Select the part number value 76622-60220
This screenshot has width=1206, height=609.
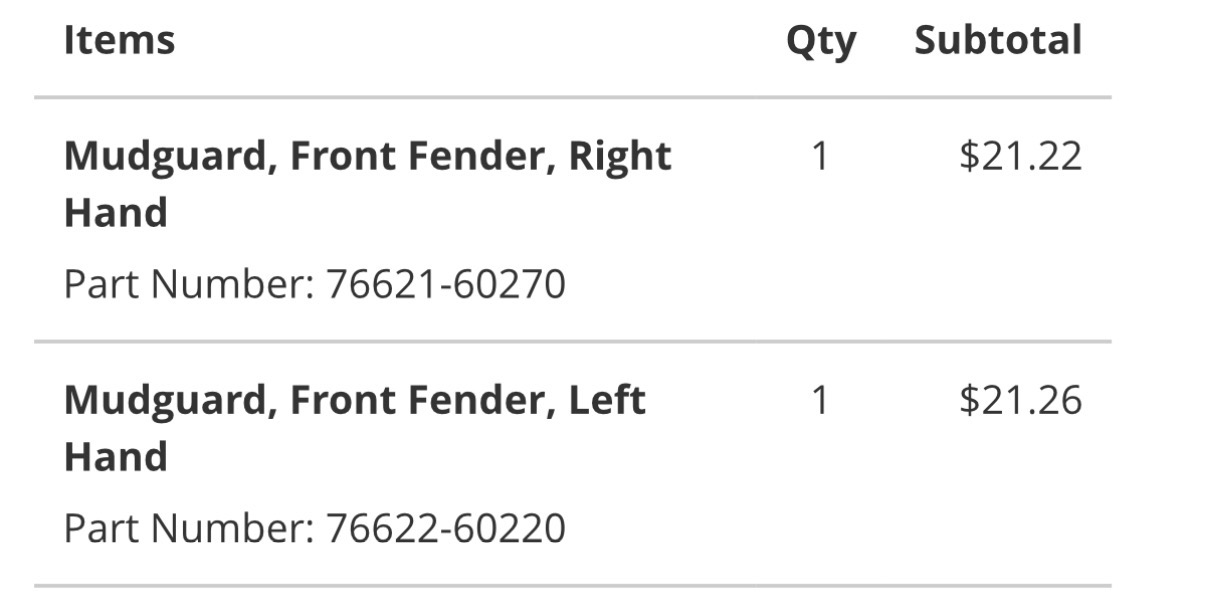click(446, 528)
